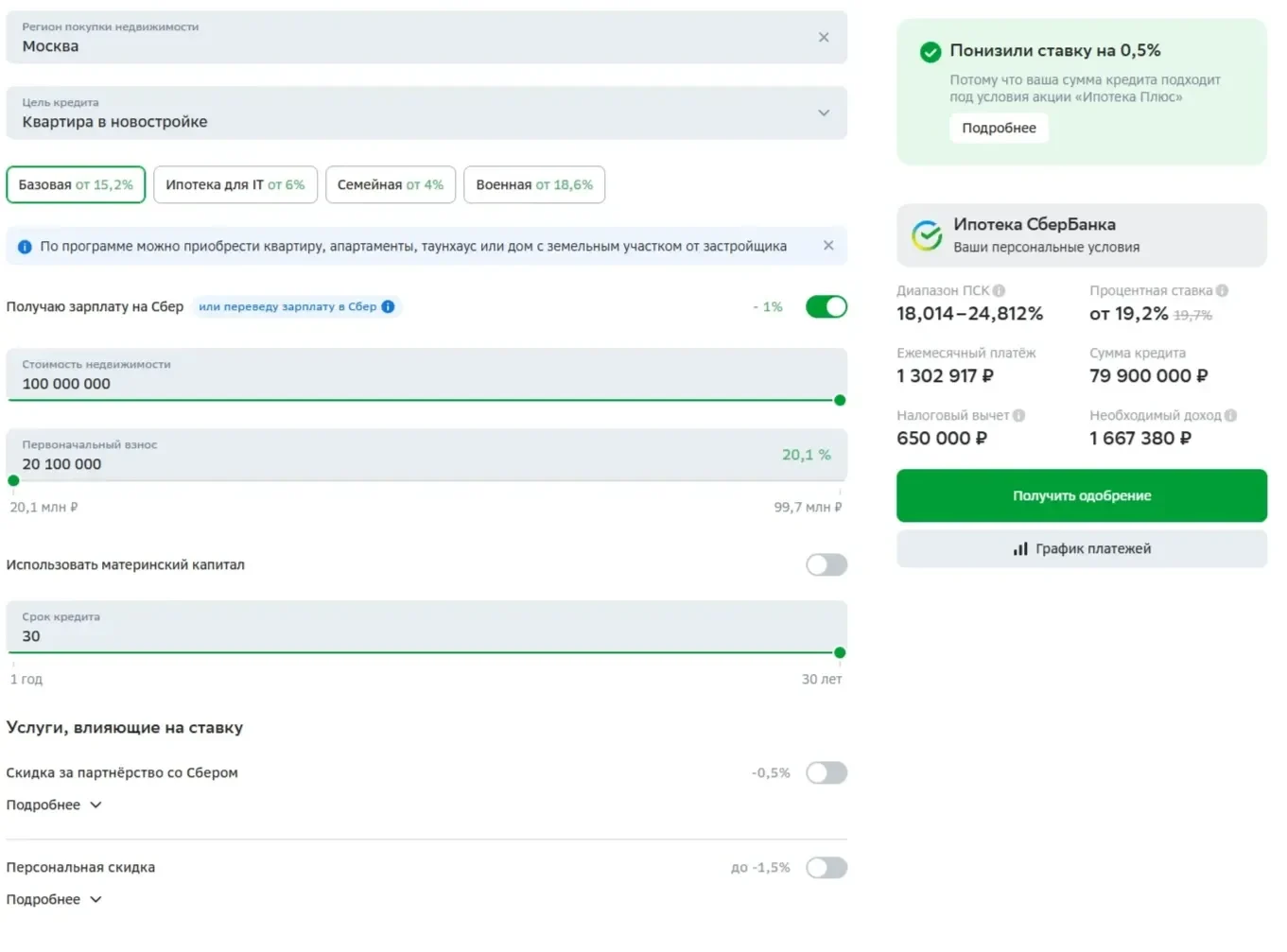The image size is (1287, 952).
Task: Disable the Сбер salary discount toggle
Action: tap(826, 307)
